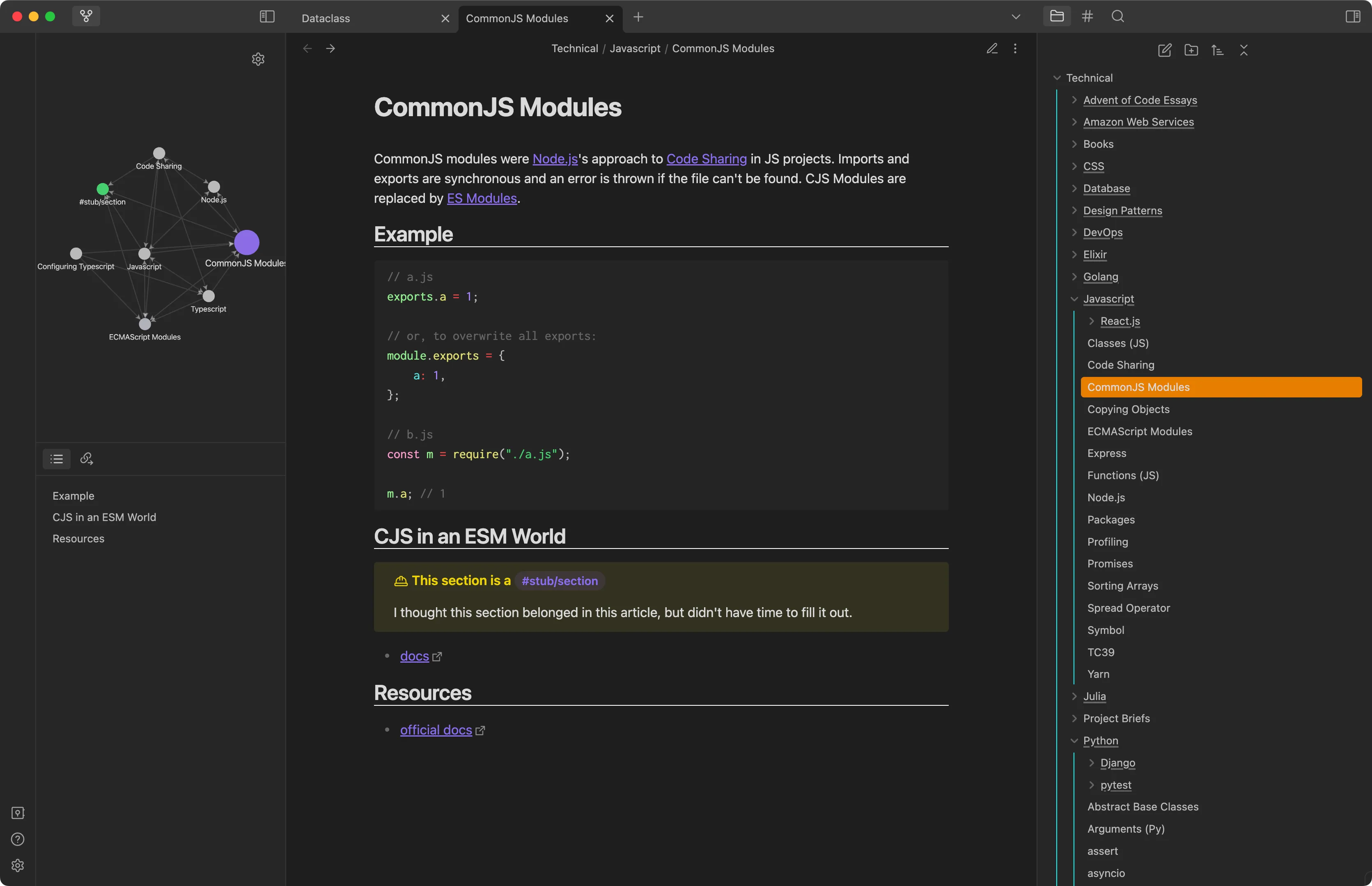Viewport: 1372px width, 886px height.
Task: Open the vault switcher icon at bottom left
Action: coord(18,813)
